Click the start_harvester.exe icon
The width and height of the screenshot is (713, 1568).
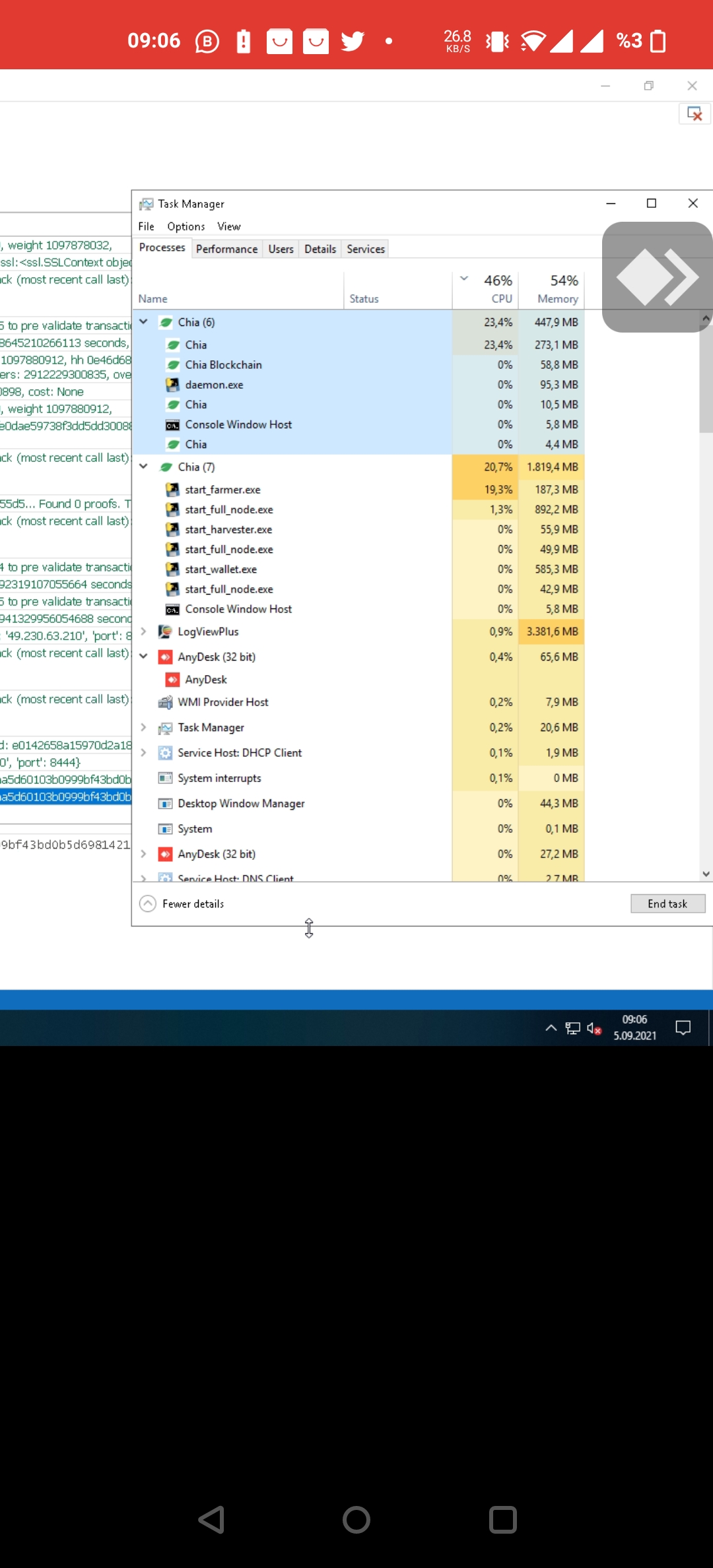pos(173,529)
